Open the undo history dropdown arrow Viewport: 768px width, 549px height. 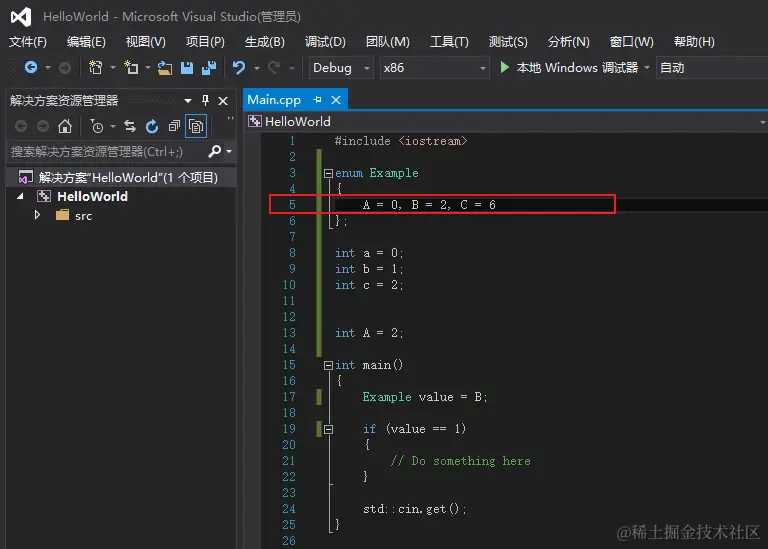click(x=256, y=68)
